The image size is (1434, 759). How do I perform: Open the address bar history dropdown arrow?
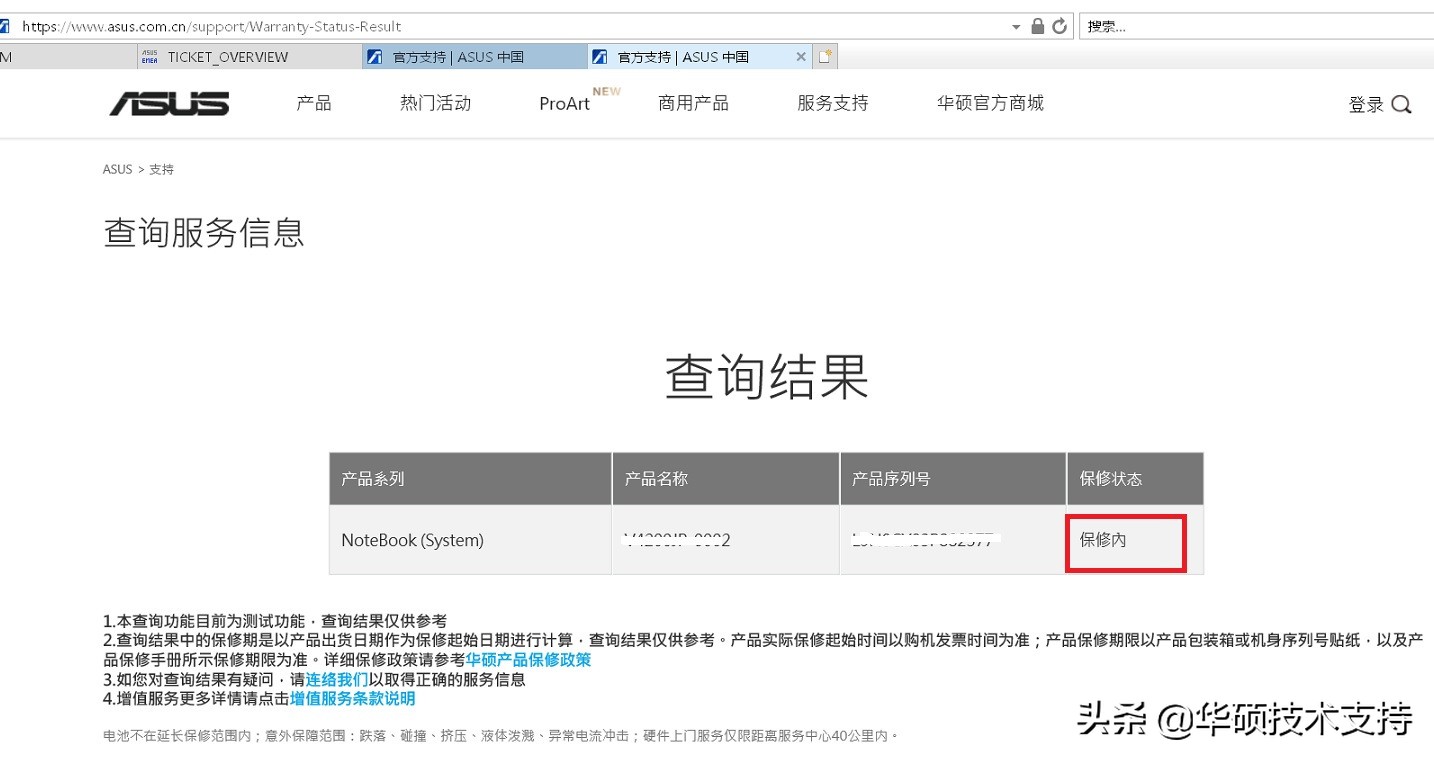1015,25
